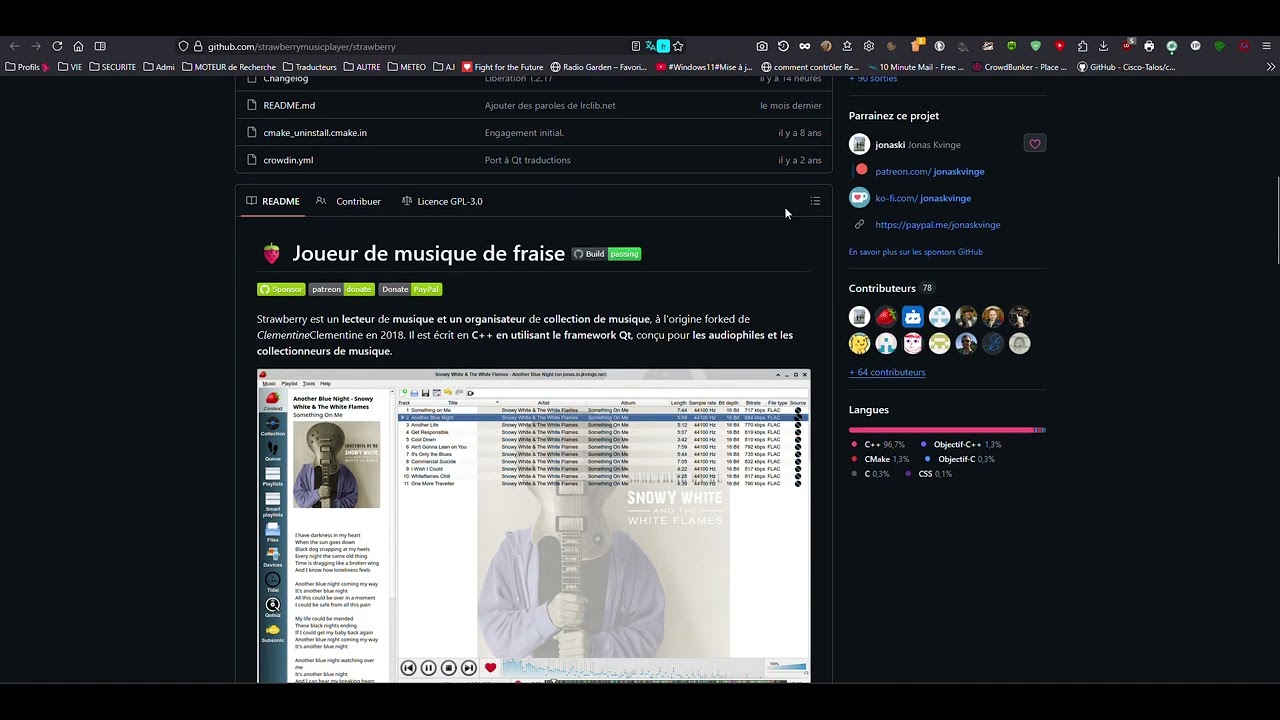The width and height of the screenshot is (1280, 720).
Task: Open the crowdin.yml file
Action: click(x=289, y=160)
